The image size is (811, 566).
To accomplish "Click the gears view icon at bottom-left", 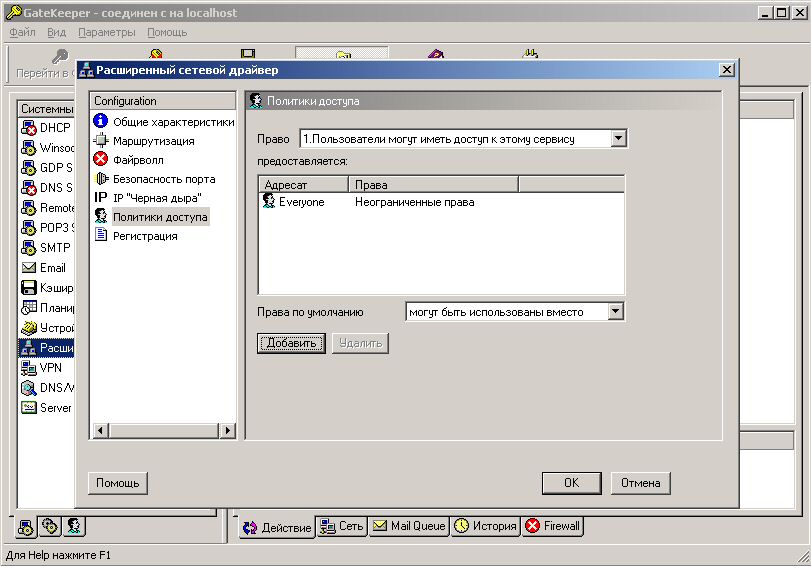I will click(50, 526).
